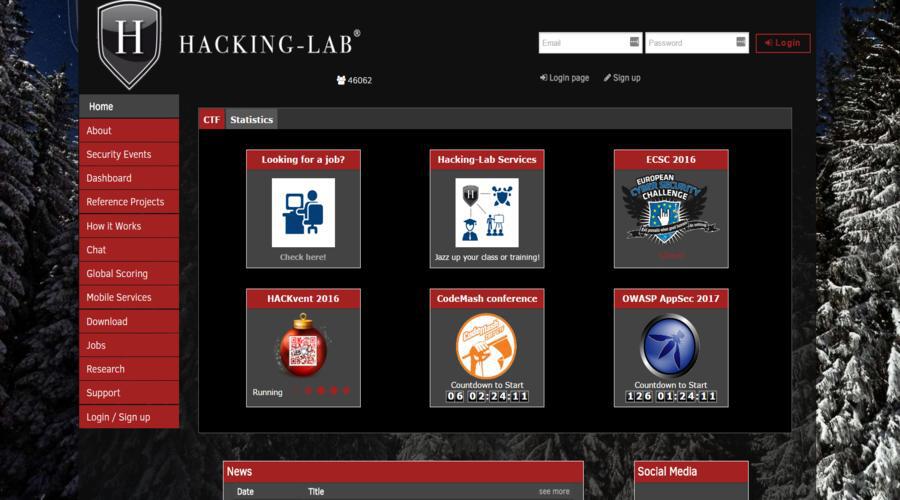Image resolution: width=900 pixels, height=500 pixels.
Task: Click the Hacking-Lab shield logo
Action: click(129, 44)
